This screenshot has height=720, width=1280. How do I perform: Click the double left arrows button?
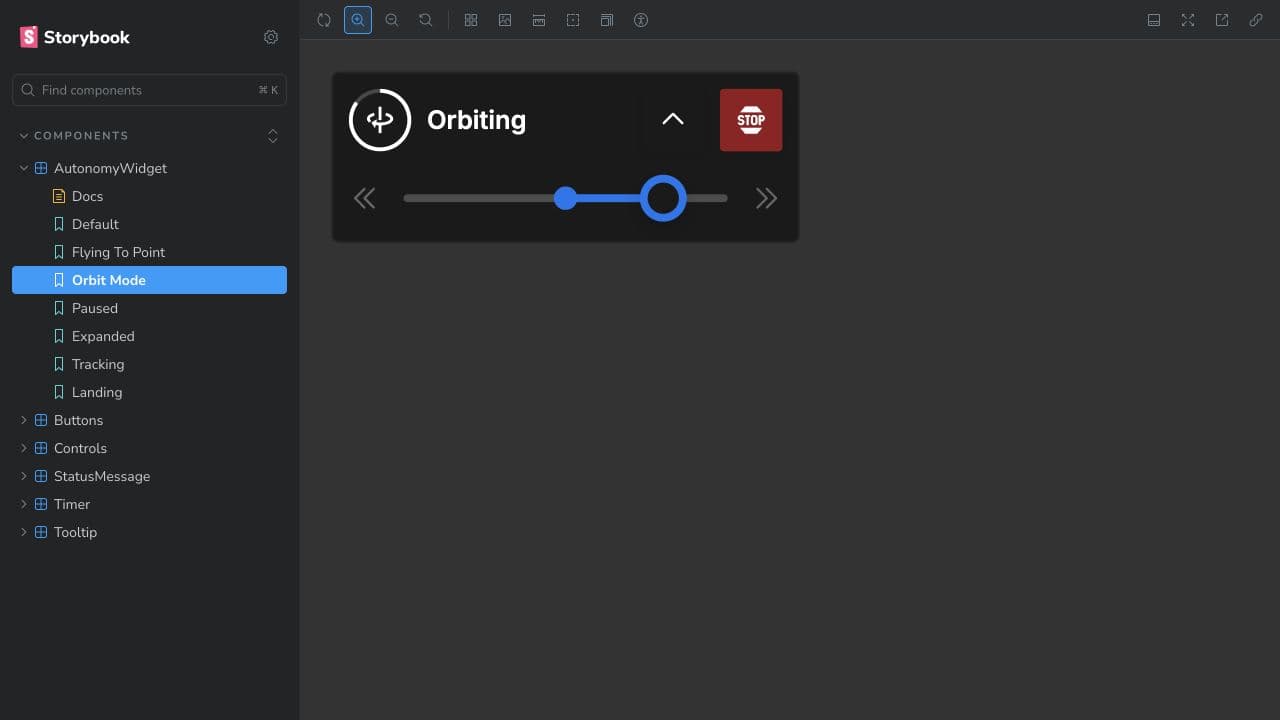pyautogui.click(x=365, y=198)
